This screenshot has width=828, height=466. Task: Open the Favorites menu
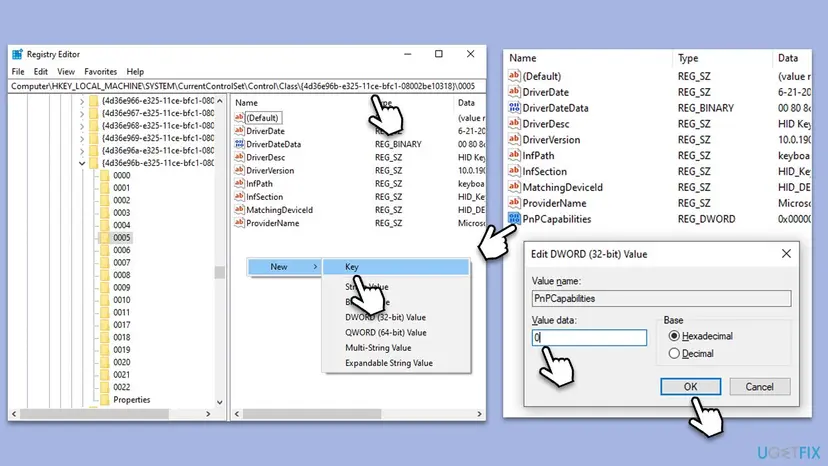100,71
